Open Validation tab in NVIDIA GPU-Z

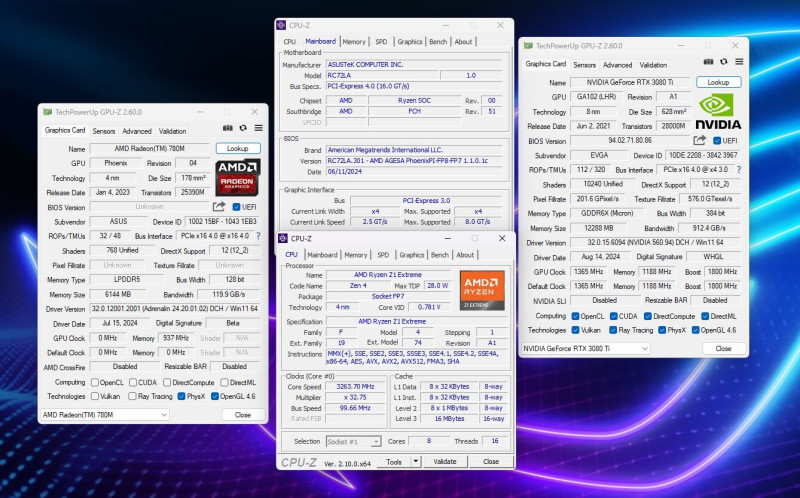click(653, 65)
